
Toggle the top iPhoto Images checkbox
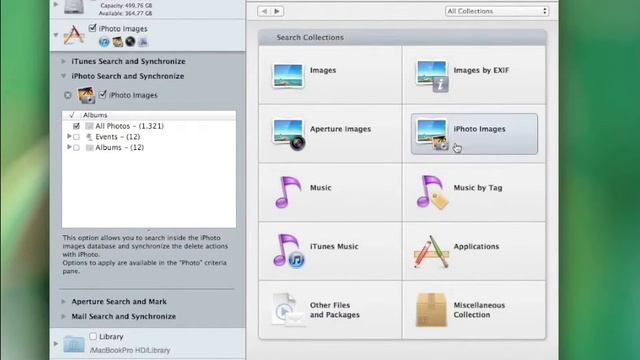[x=92, y=28]
